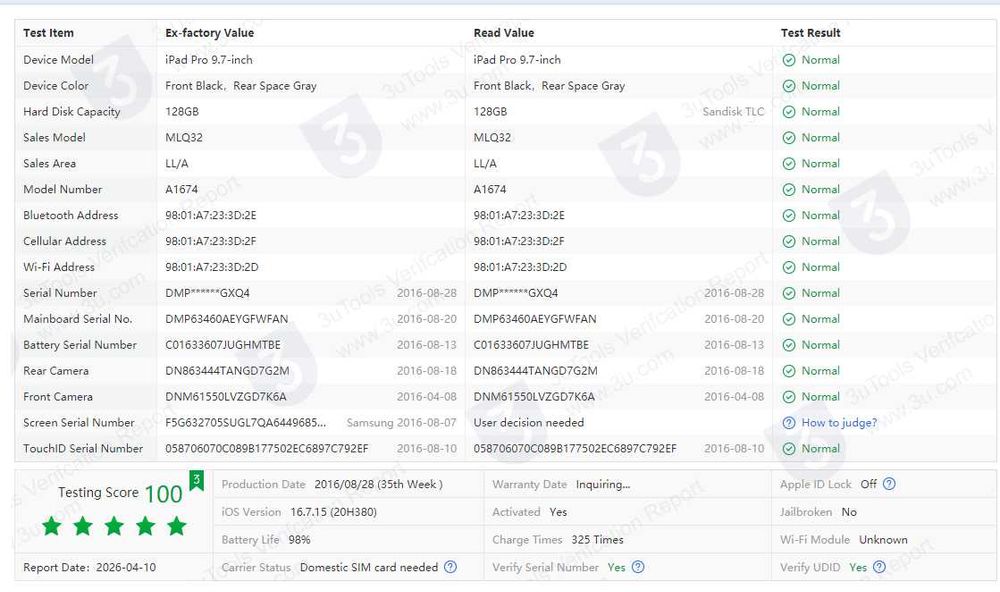Click the TouchID Serial Number check icon

pyautogui.click(x=789, y=449)
